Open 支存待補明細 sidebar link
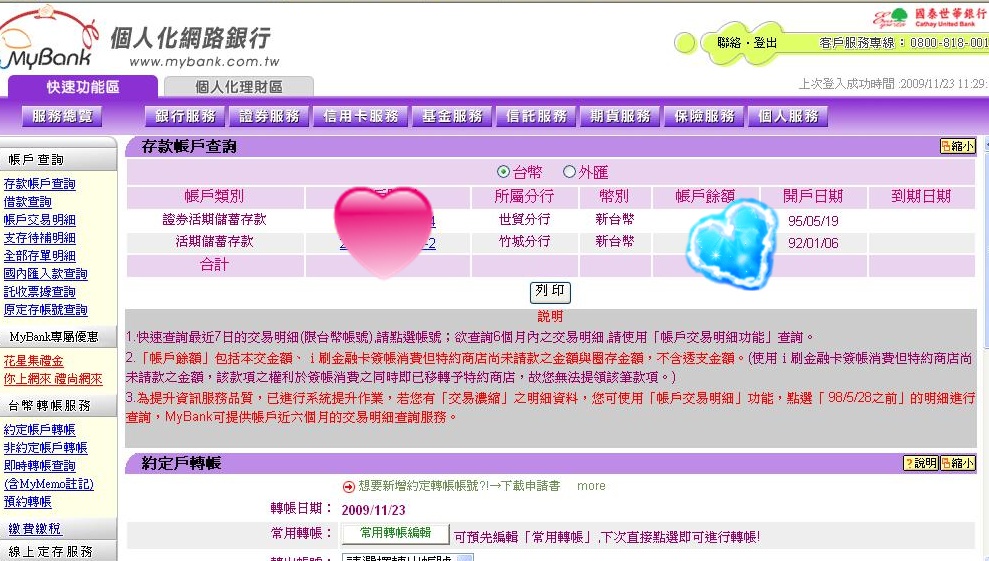 (x=40, y=238)
